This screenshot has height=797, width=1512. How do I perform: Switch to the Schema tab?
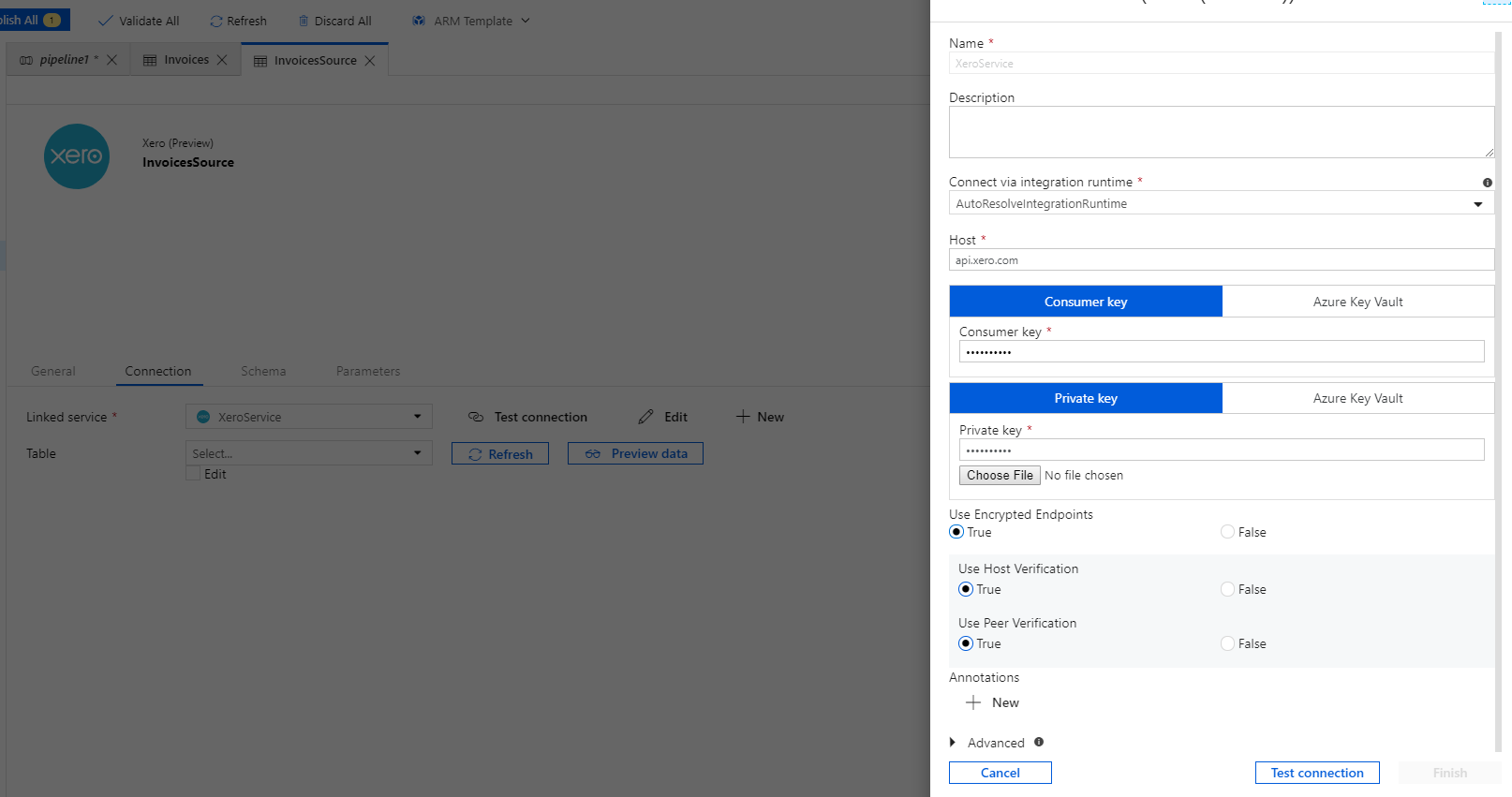[x=263, y=371]
